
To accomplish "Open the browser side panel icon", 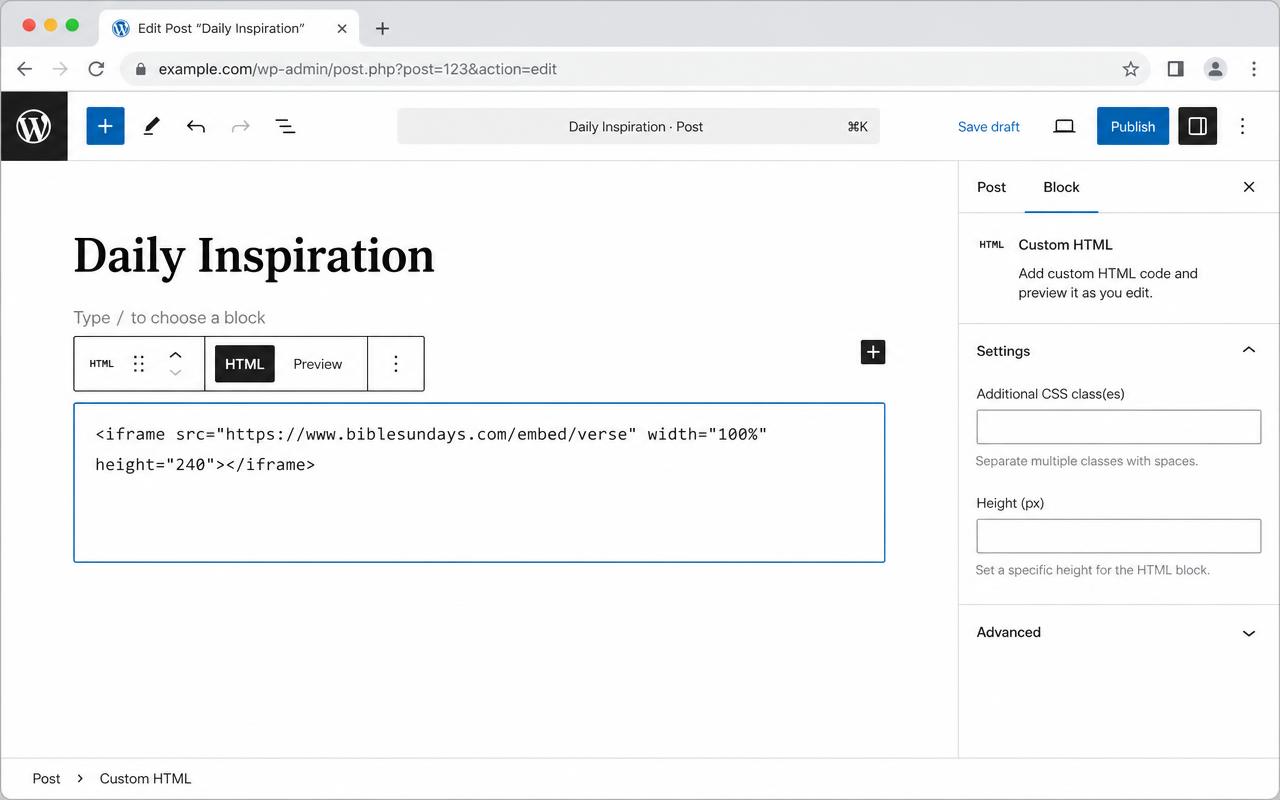I will click(1176, 69).
